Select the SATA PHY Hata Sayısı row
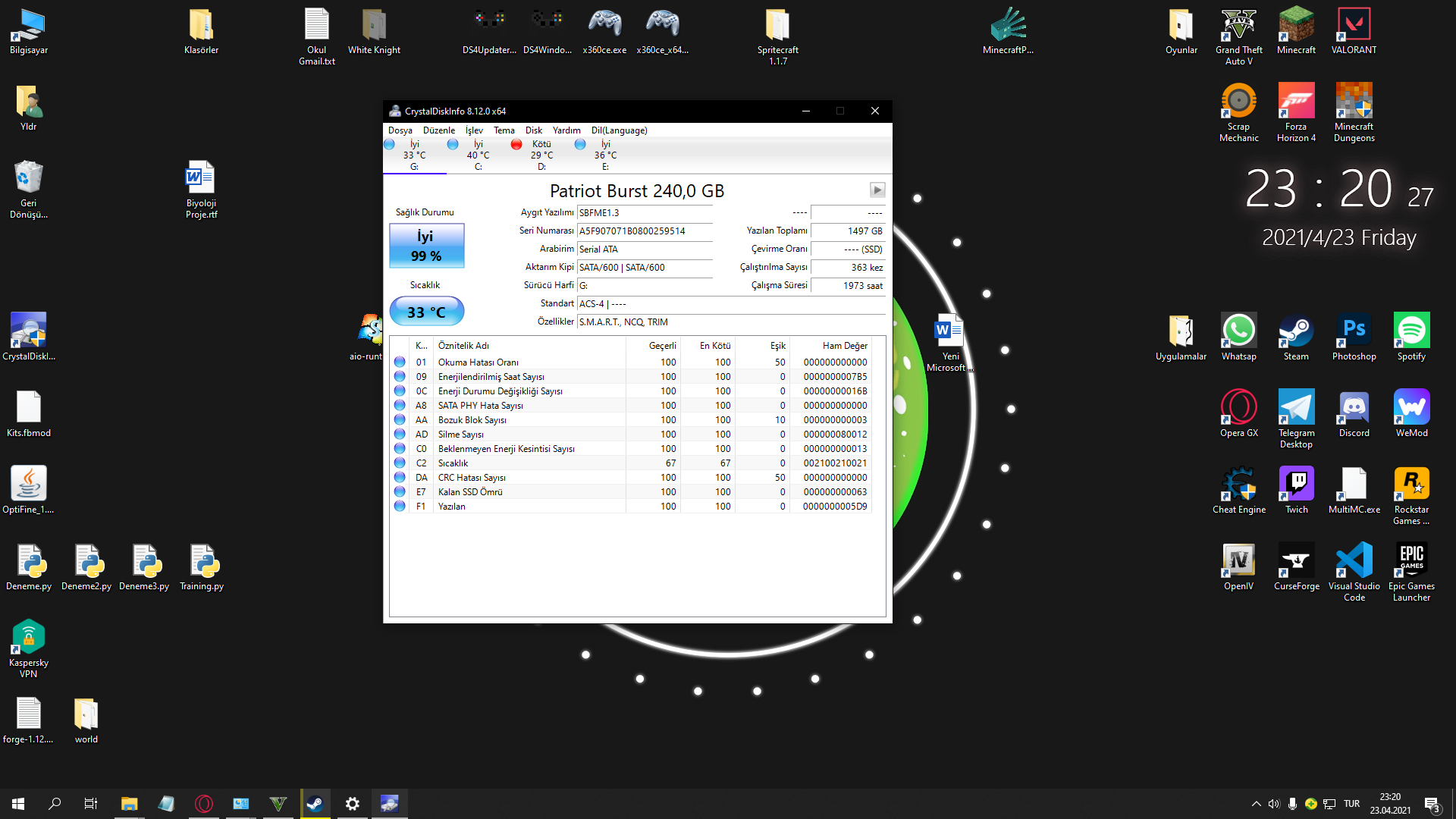Viewport: 1456px width, 819px height. coord(631,406)
